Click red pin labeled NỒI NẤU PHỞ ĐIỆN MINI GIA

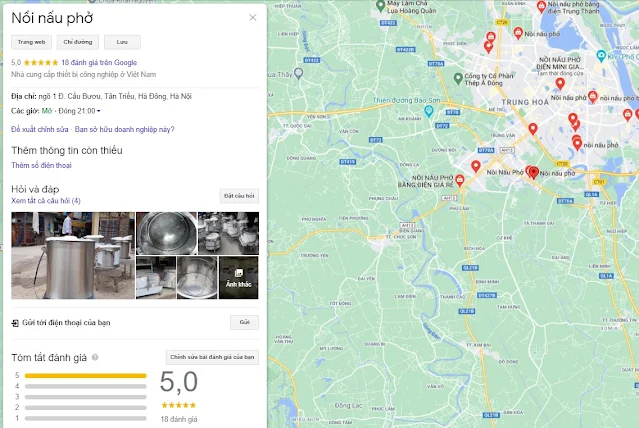point(560,84)
